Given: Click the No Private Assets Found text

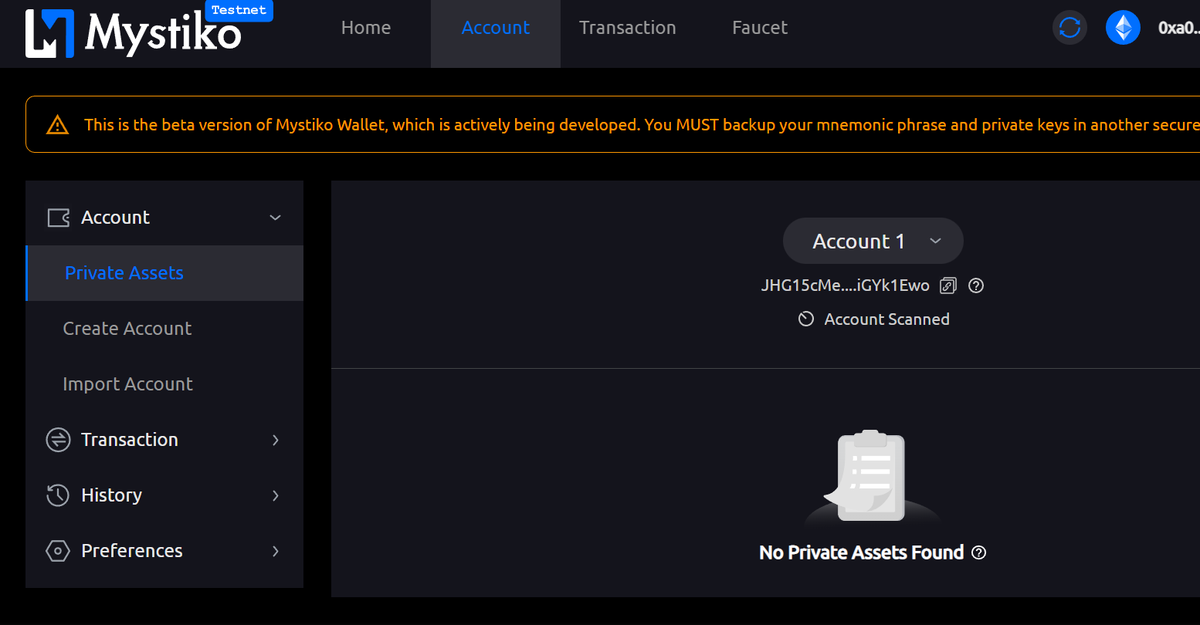Looking at the screenshot, I should pyautogui.click(x=861, y=552).
